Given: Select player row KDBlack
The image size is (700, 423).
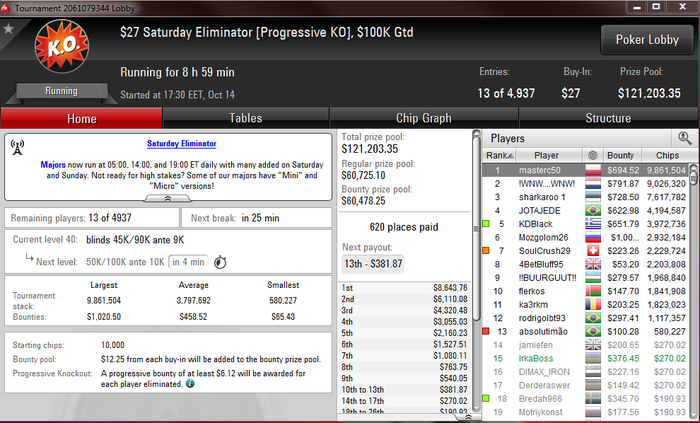Looking at the screenshot, I should point(586,224).
